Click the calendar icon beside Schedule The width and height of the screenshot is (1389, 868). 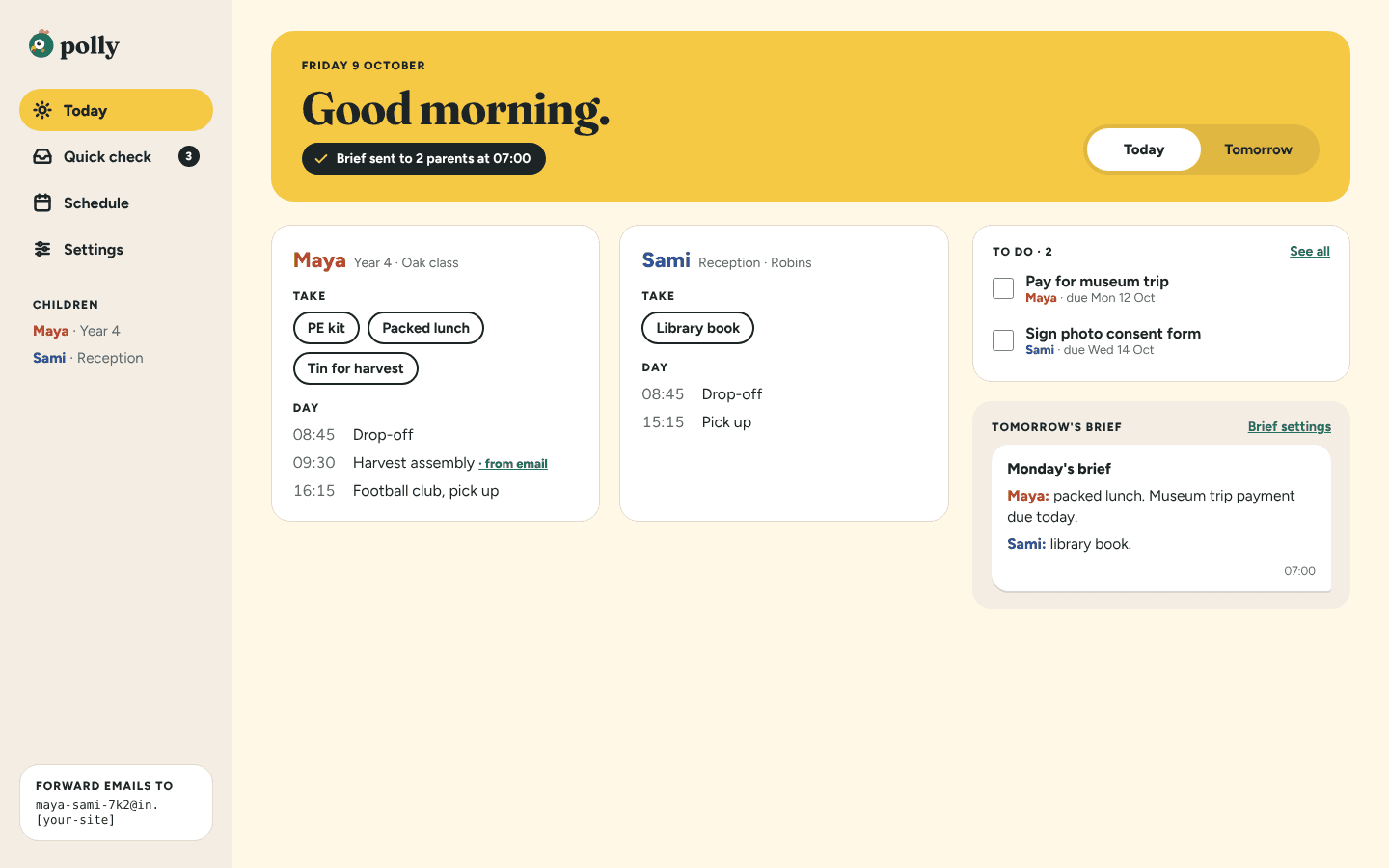click(42, 203)
